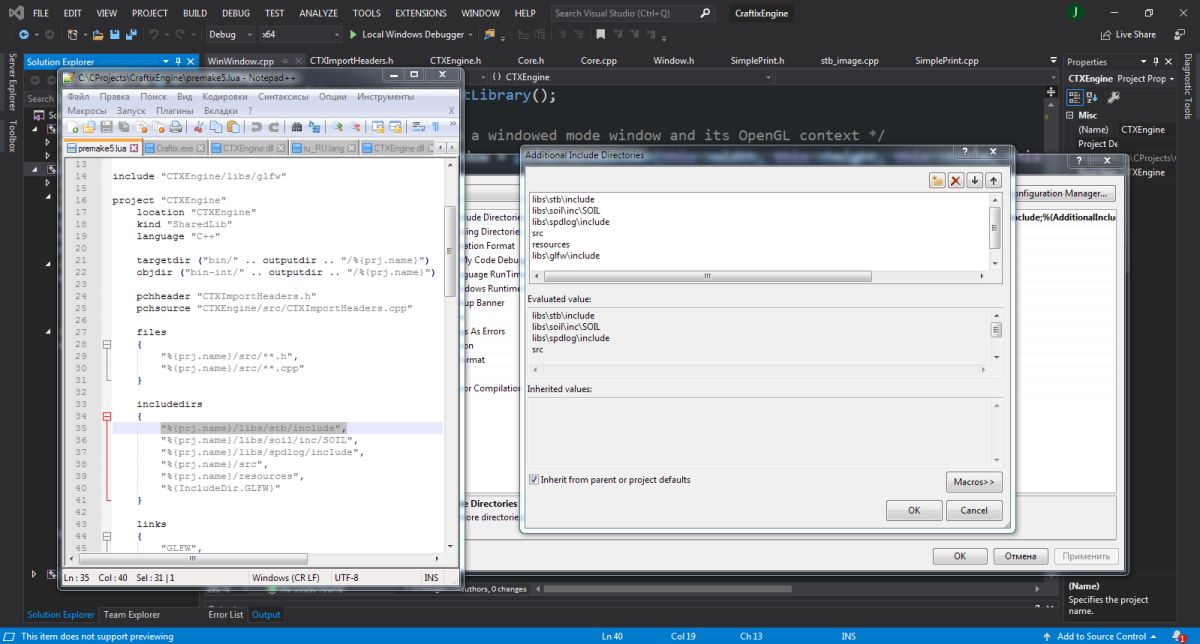1200x644 pixels.
Task: Click Cut scissors icon in Notepad++
Action: [x=199, y=127]
